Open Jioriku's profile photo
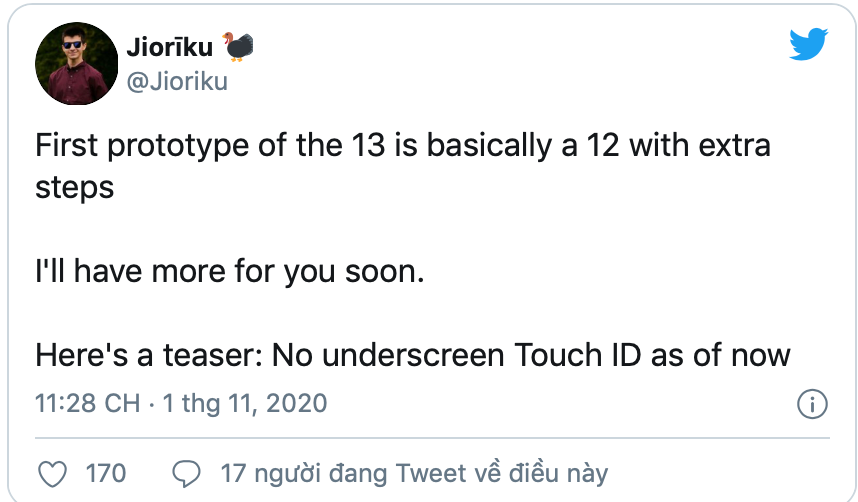This screenshot has height=502, width=858. pos(76,63)
